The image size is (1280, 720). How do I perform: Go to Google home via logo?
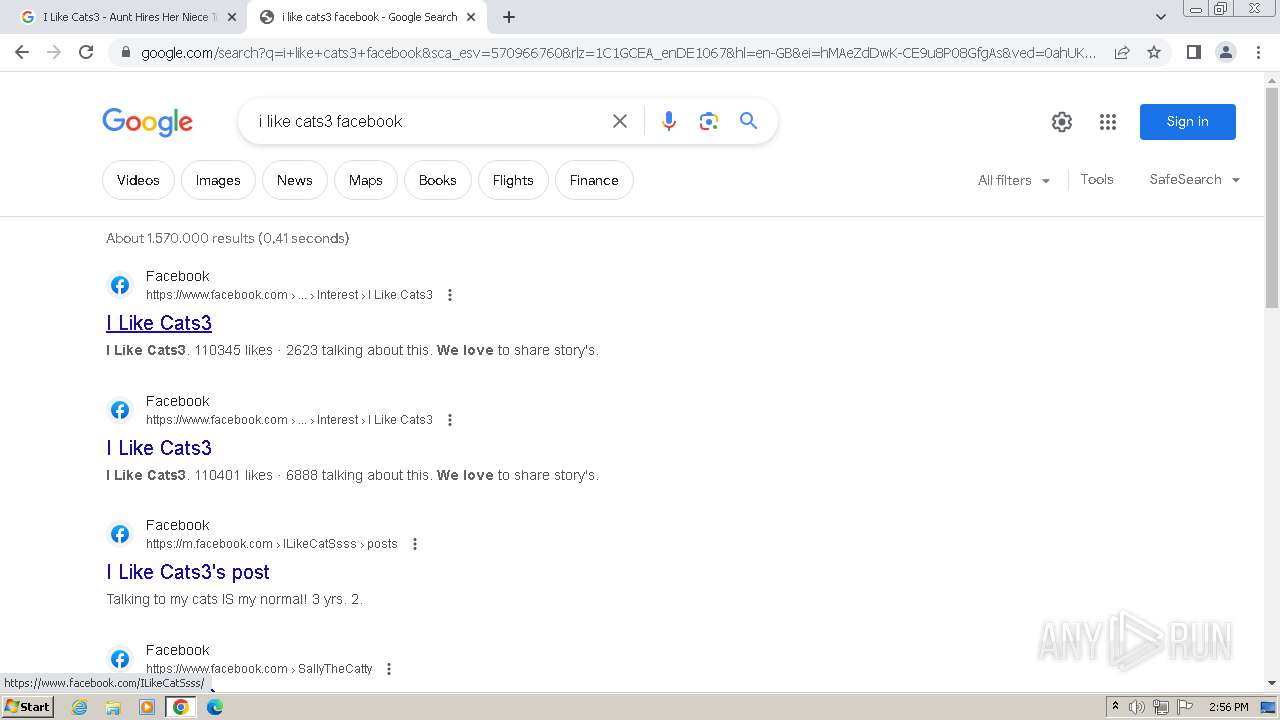click(147, 122)
